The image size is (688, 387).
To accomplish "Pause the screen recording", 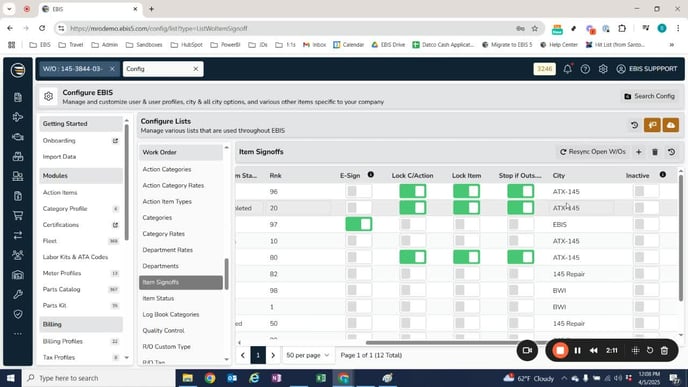I will (x=577, y=350).
